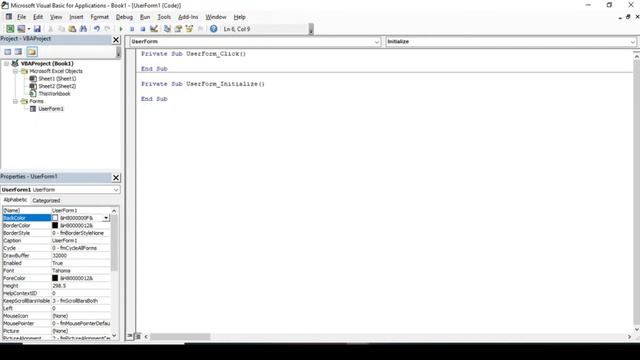
Task: Collapse the Microsoft Excel Objects folder
Action: point(15,71)
